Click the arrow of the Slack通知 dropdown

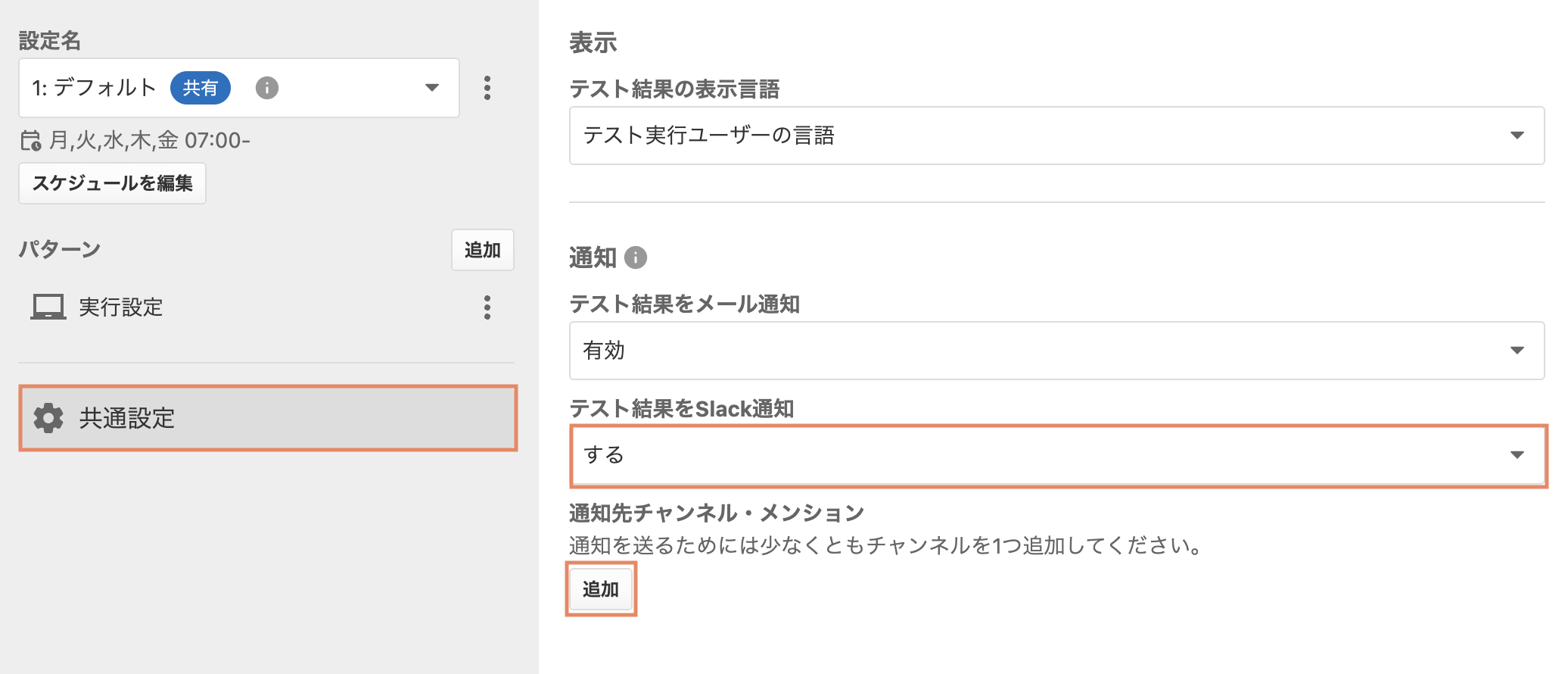pos(1517,454)
